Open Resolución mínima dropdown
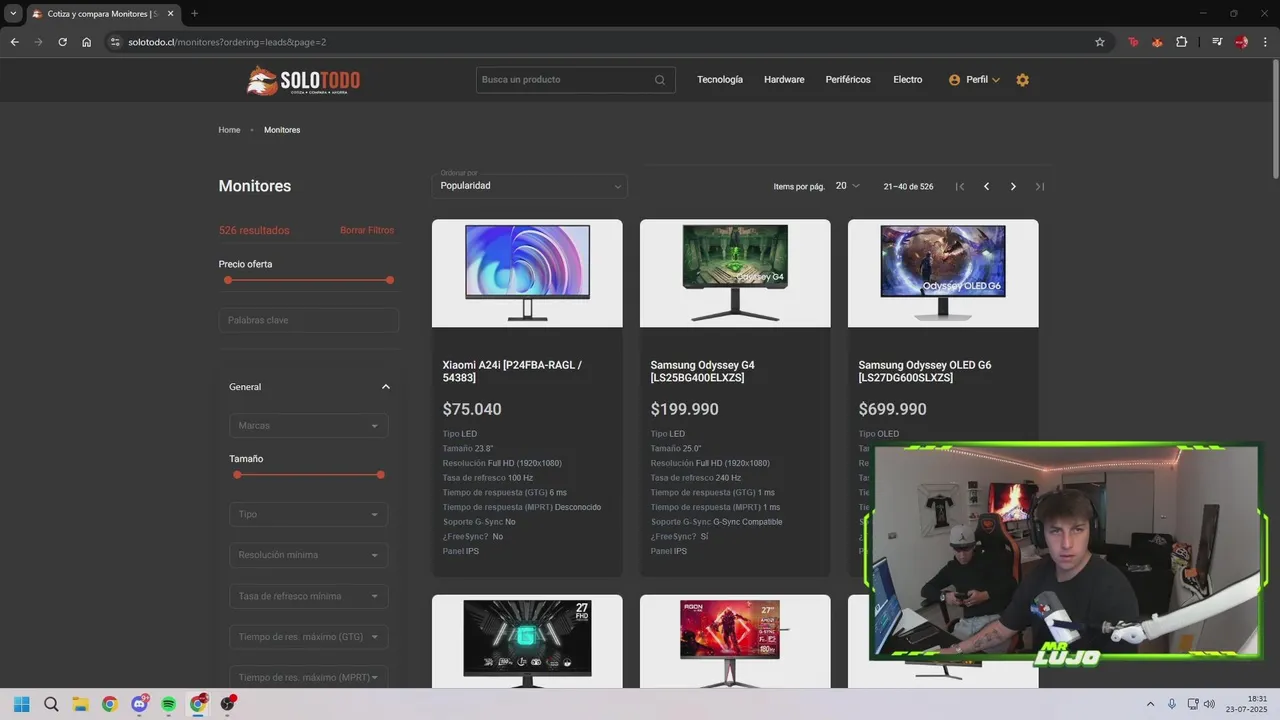The image size is (1280, 720). point(309,555)
